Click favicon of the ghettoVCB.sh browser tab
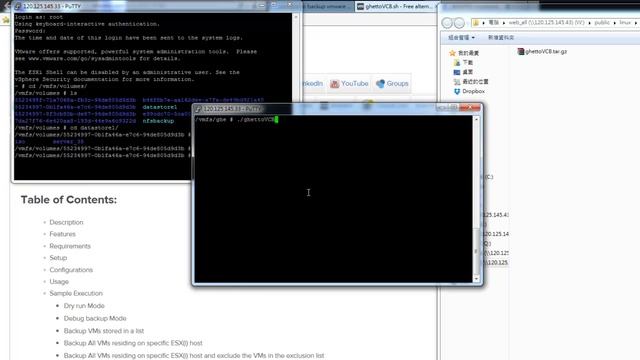640x360 pixels. point(360,7)
